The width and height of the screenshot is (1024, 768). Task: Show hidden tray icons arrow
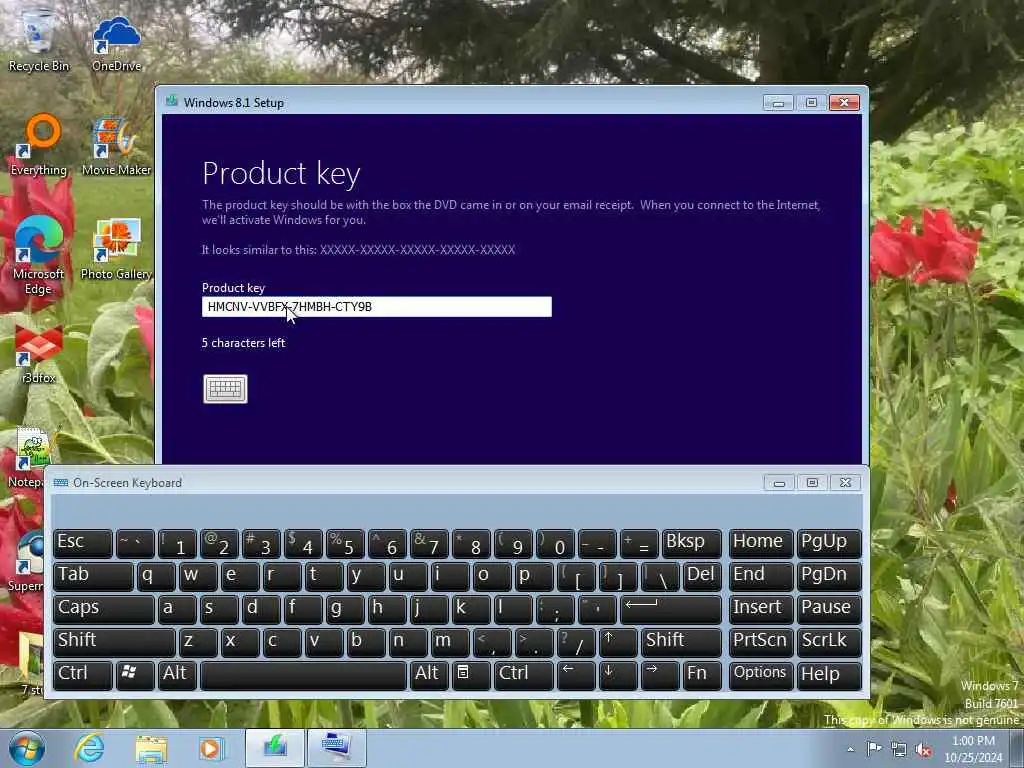point(850,750)
